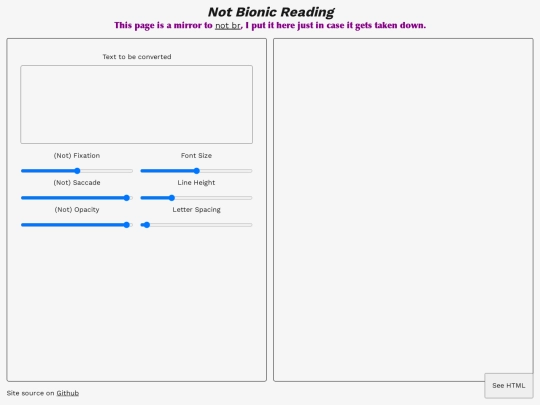The height and width of the screenshot is (405, 540).
Task: Click the unfilled right end of the Font Size track
Action: tap(226, 171)
